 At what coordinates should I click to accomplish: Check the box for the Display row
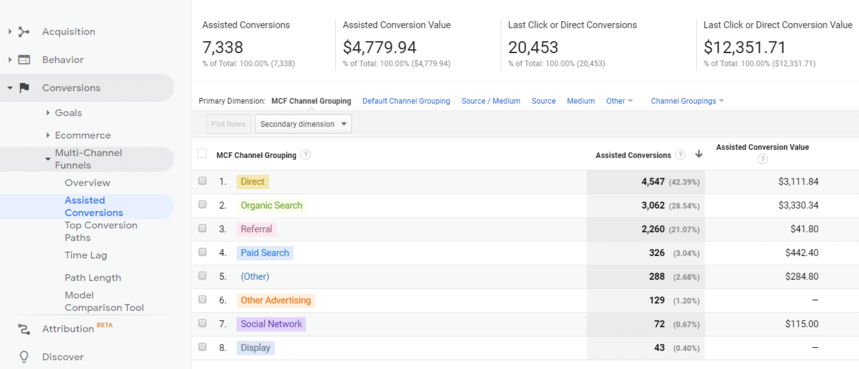click(x=202, y=347)
